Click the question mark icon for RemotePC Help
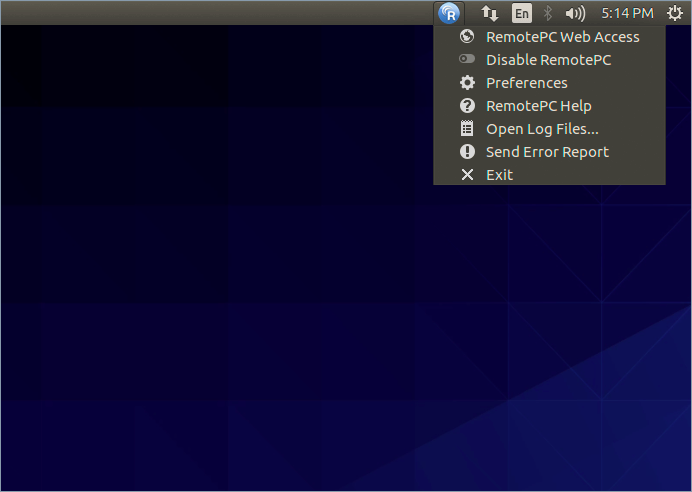 pos(467,106)
